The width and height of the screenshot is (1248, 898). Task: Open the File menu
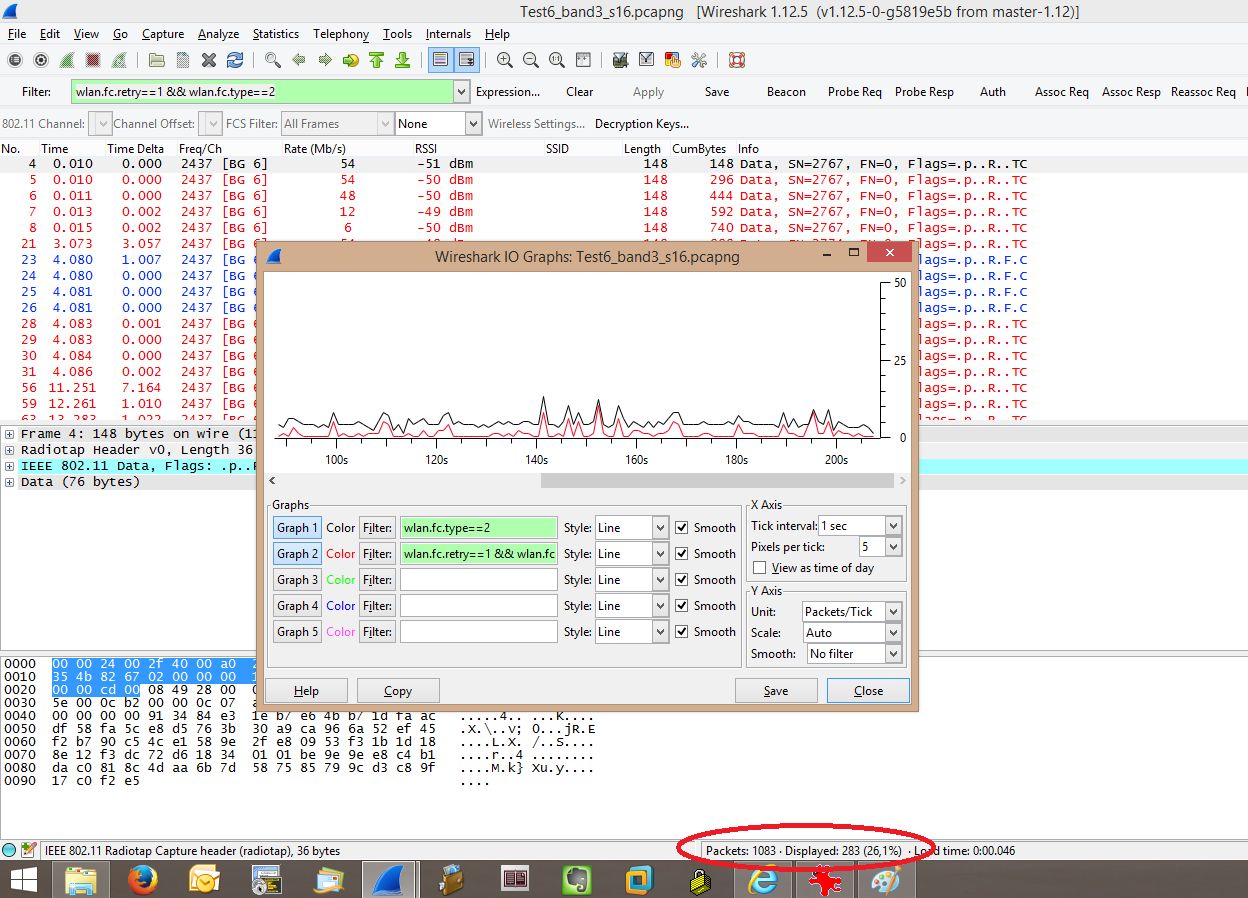(x=17, y=33)
